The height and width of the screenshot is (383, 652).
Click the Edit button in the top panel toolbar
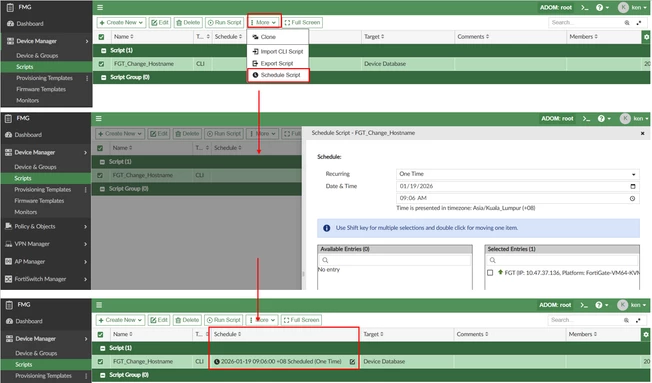[x=160, y=22]
